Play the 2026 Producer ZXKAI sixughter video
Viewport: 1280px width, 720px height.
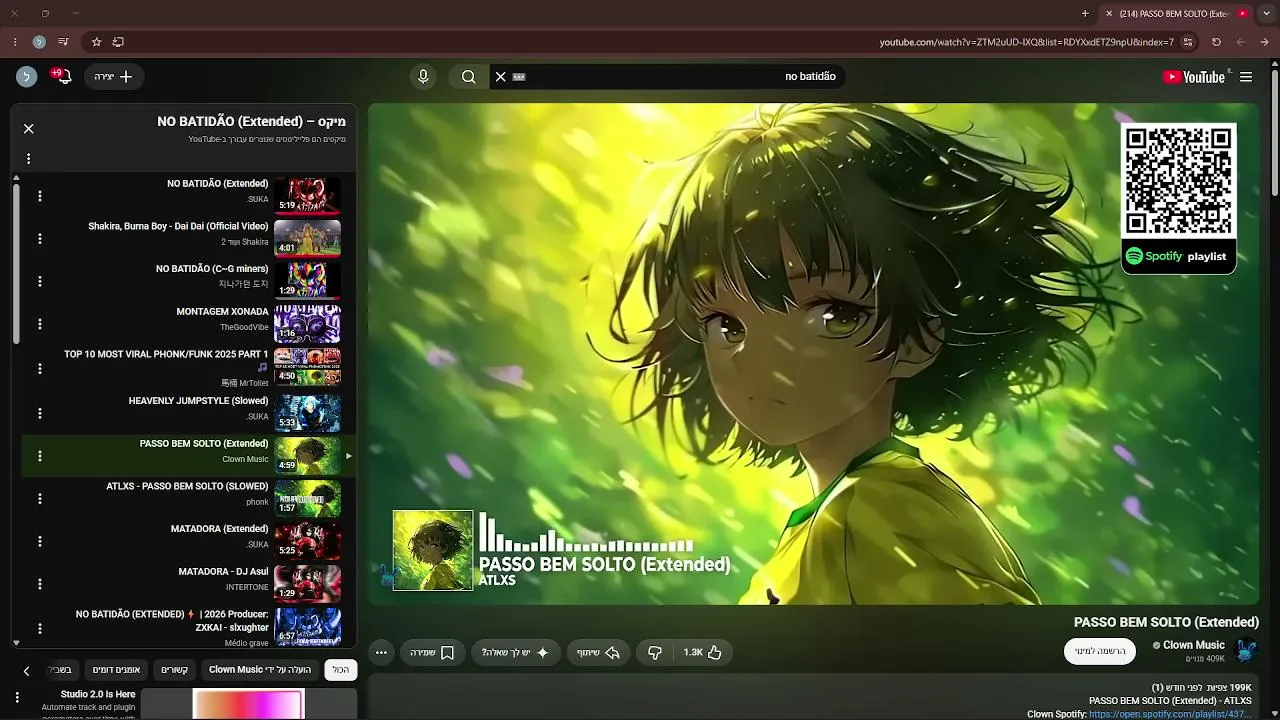pos(172,621)
